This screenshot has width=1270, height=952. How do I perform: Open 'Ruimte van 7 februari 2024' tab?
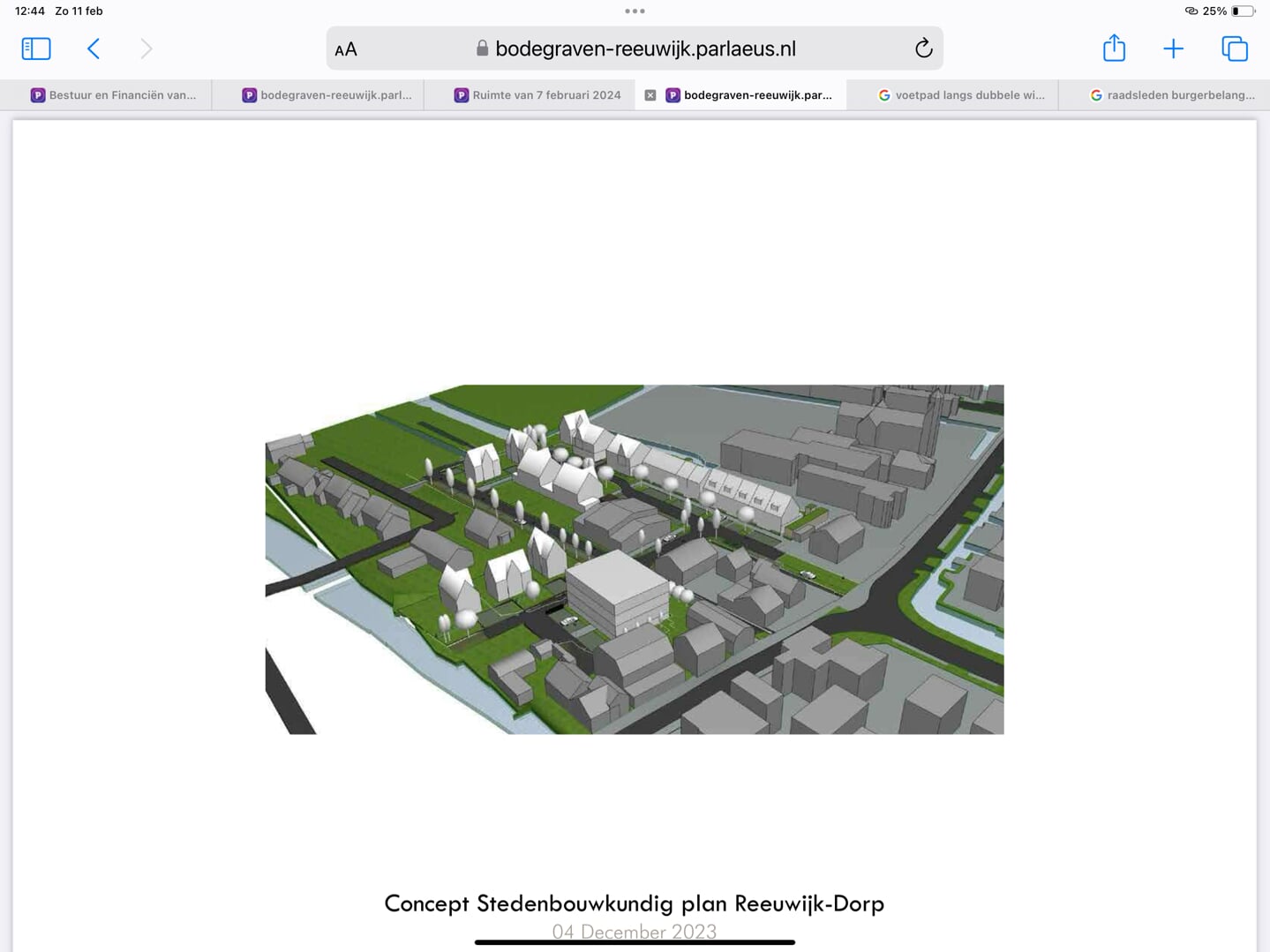tap(530, 95)
